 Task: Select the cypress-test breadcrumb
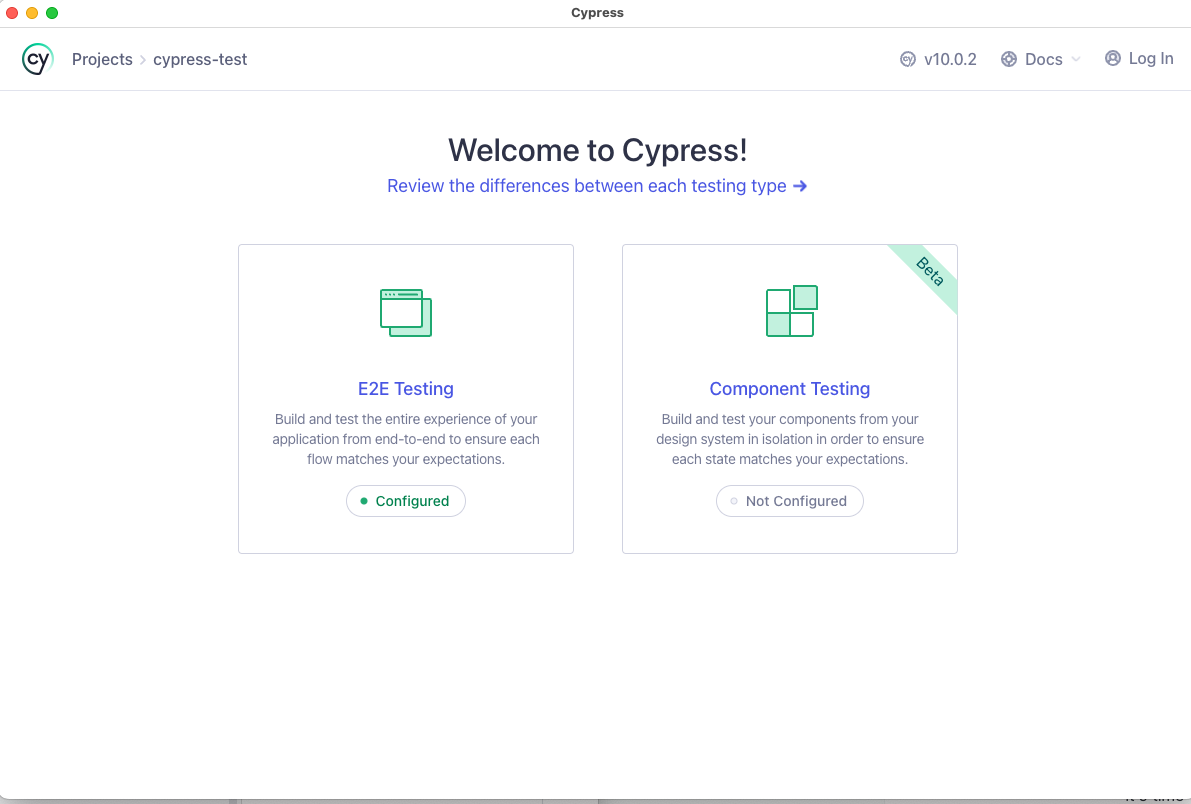coord(200,59)
